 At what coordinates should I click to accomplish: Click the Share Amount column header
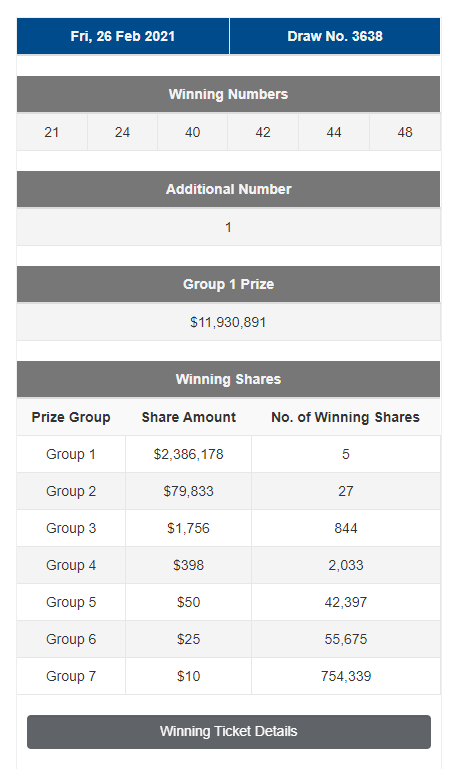189,417
